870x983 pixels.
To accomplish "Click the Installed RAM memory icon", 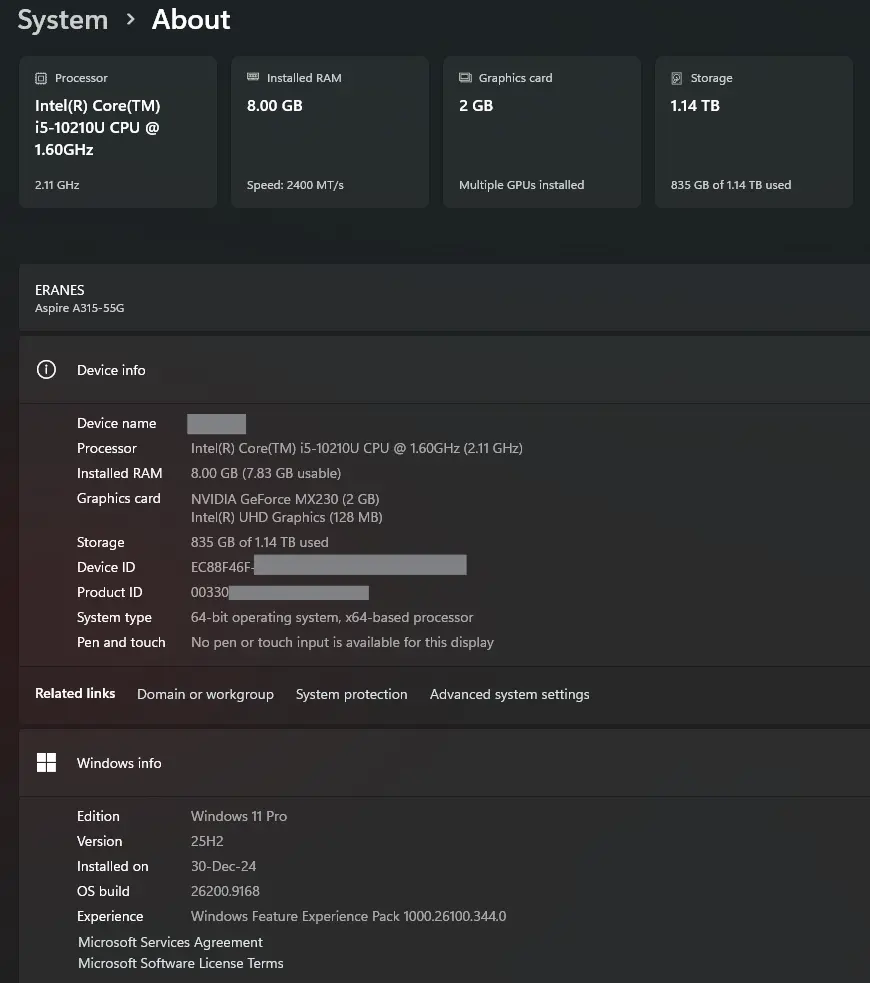I will pyautogui.click(x=253, y=77).
